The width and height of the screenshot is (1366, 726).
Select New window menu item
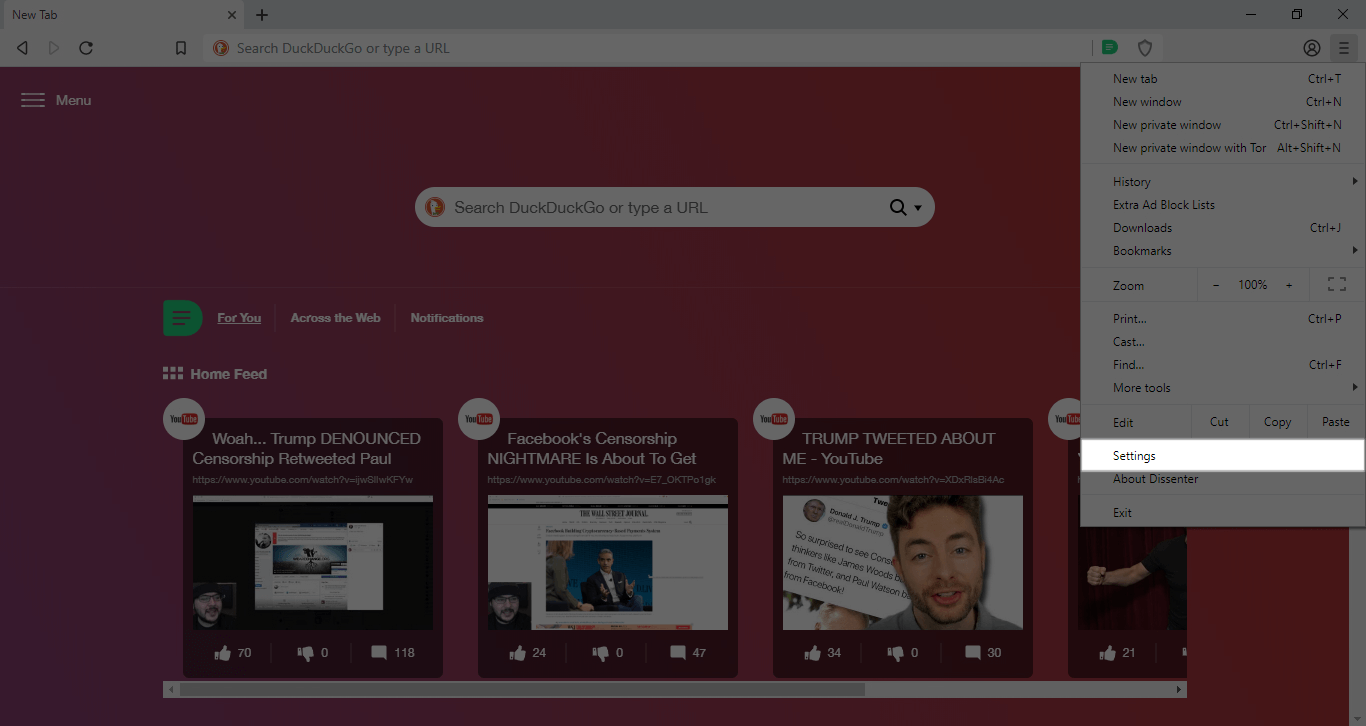pos(1223,102)
